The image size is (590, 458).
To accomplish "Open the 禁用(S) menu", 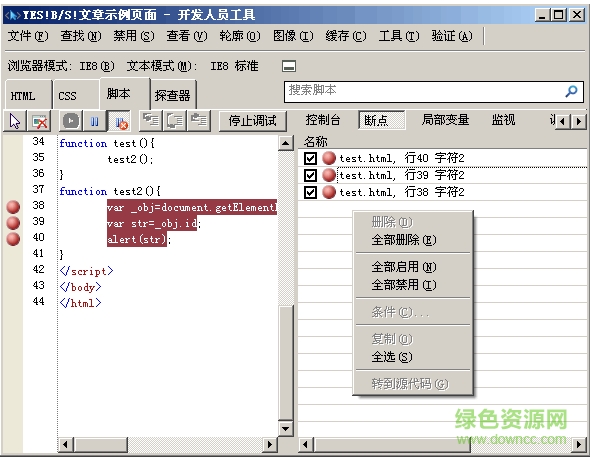I will point(134,36).
